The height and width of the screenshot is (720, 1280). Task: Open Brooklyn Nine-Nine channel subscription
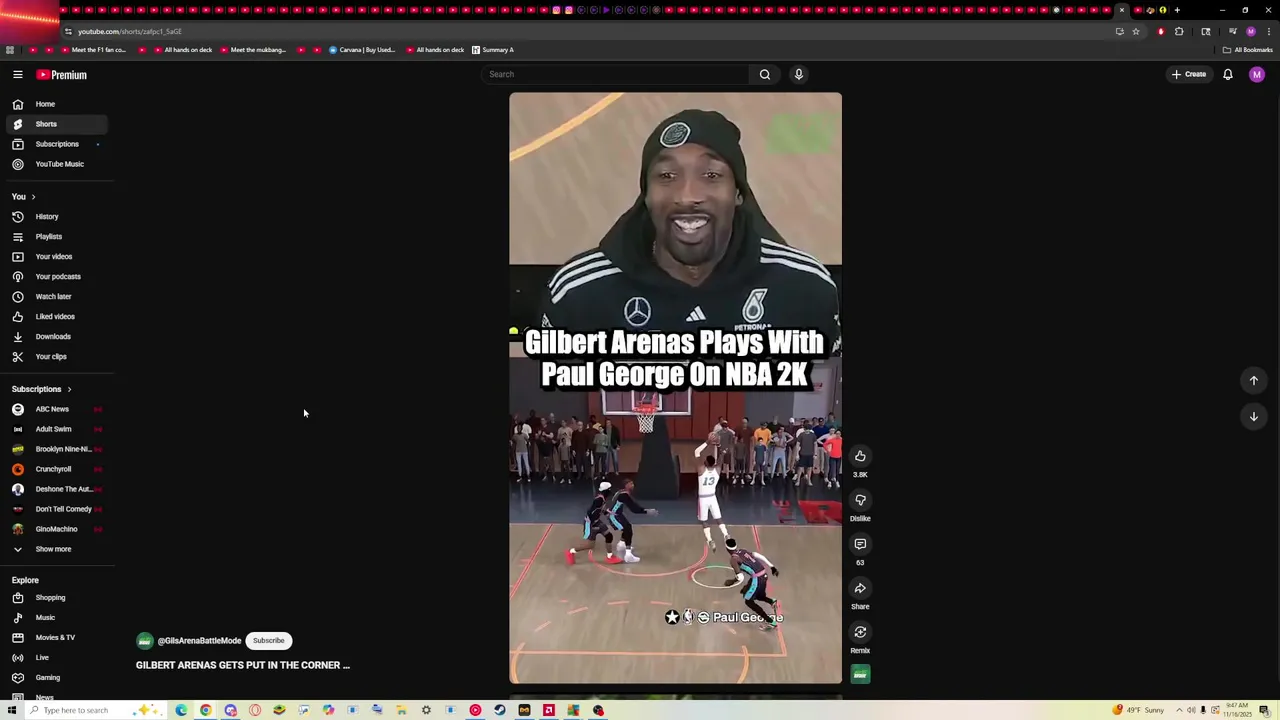click(56, 449)
